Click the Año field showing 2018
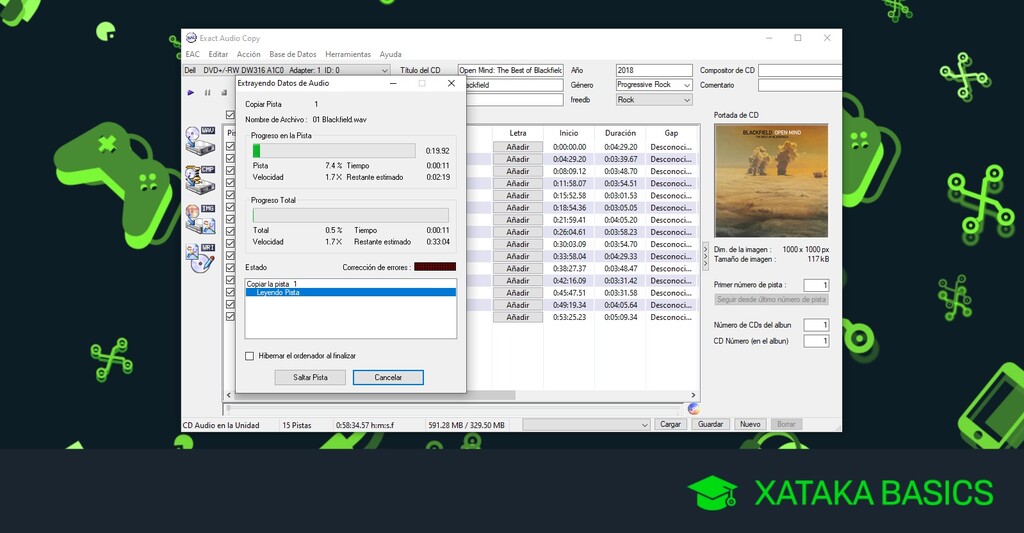Image resolution: width=1024 pixels, height=533 pixels. coord(653,71)
